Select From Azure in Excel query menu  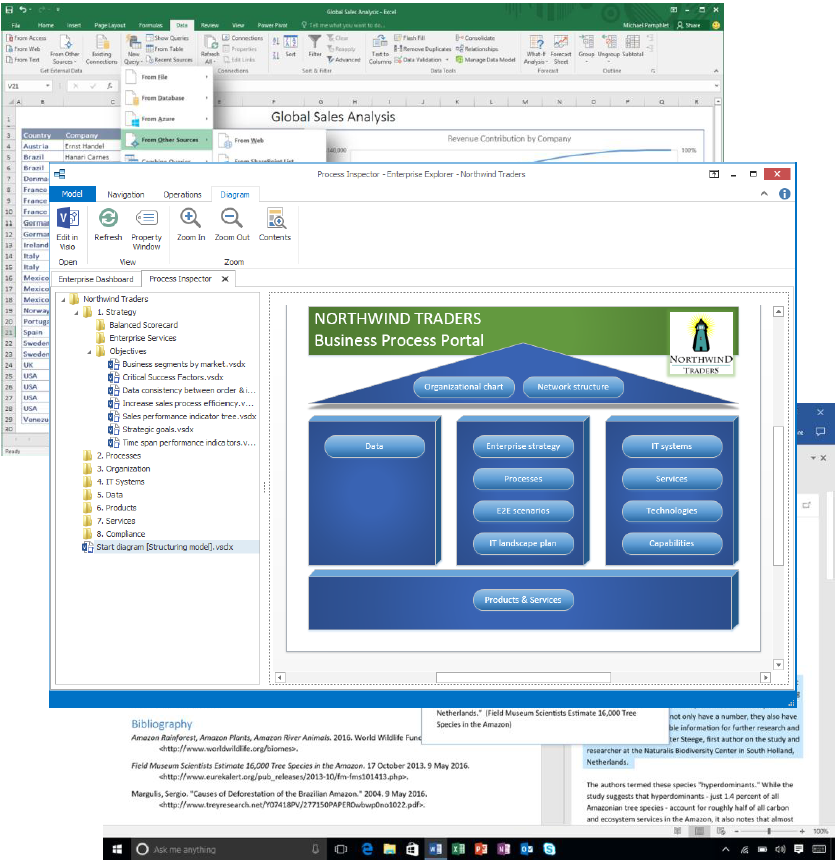[167, 119]
